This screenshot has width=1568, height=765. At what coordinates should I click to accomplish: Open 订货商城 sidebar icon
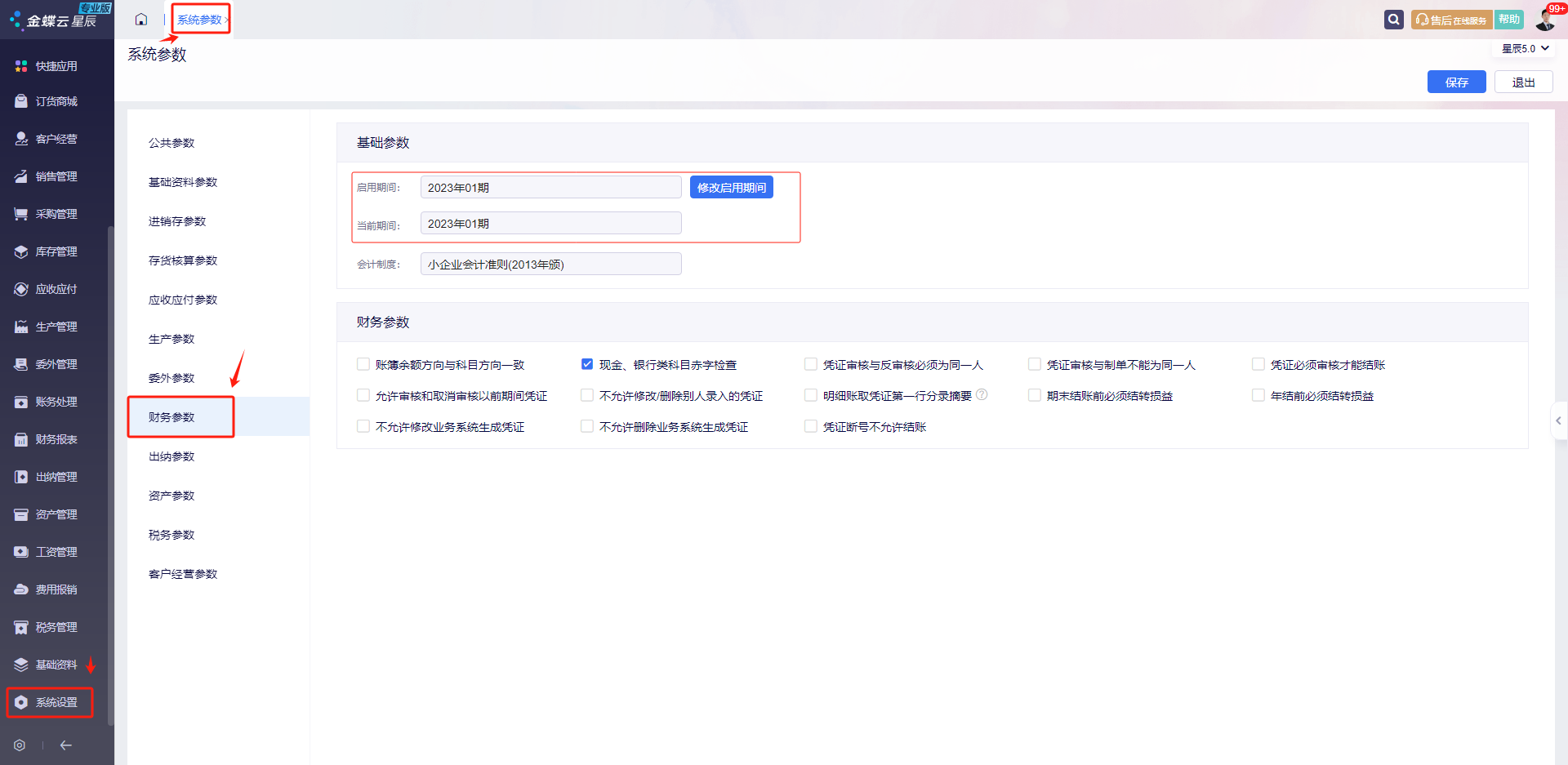pos(21,101)
